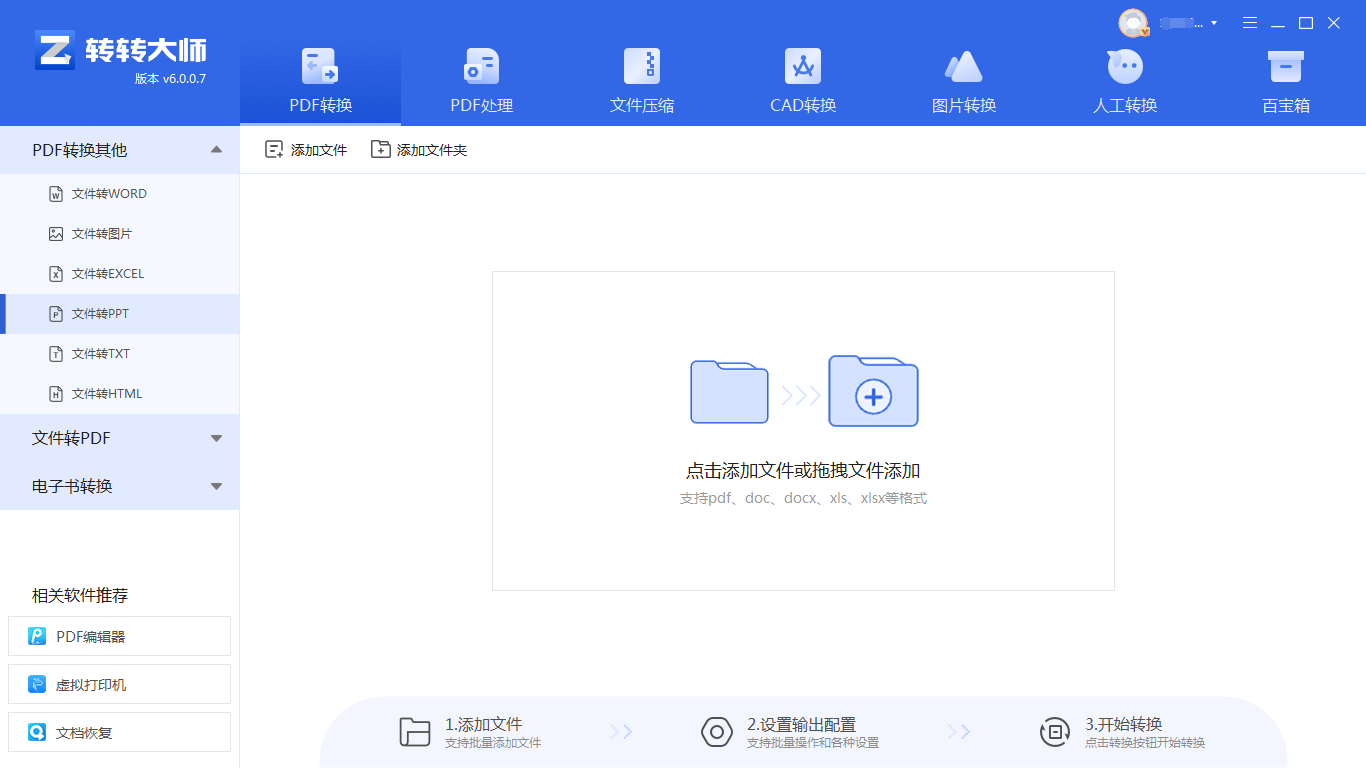Image resolution: width=1366 pixels, height=768 pixels.
Task: Expand the 电子书转换 section
Action: 120,487
